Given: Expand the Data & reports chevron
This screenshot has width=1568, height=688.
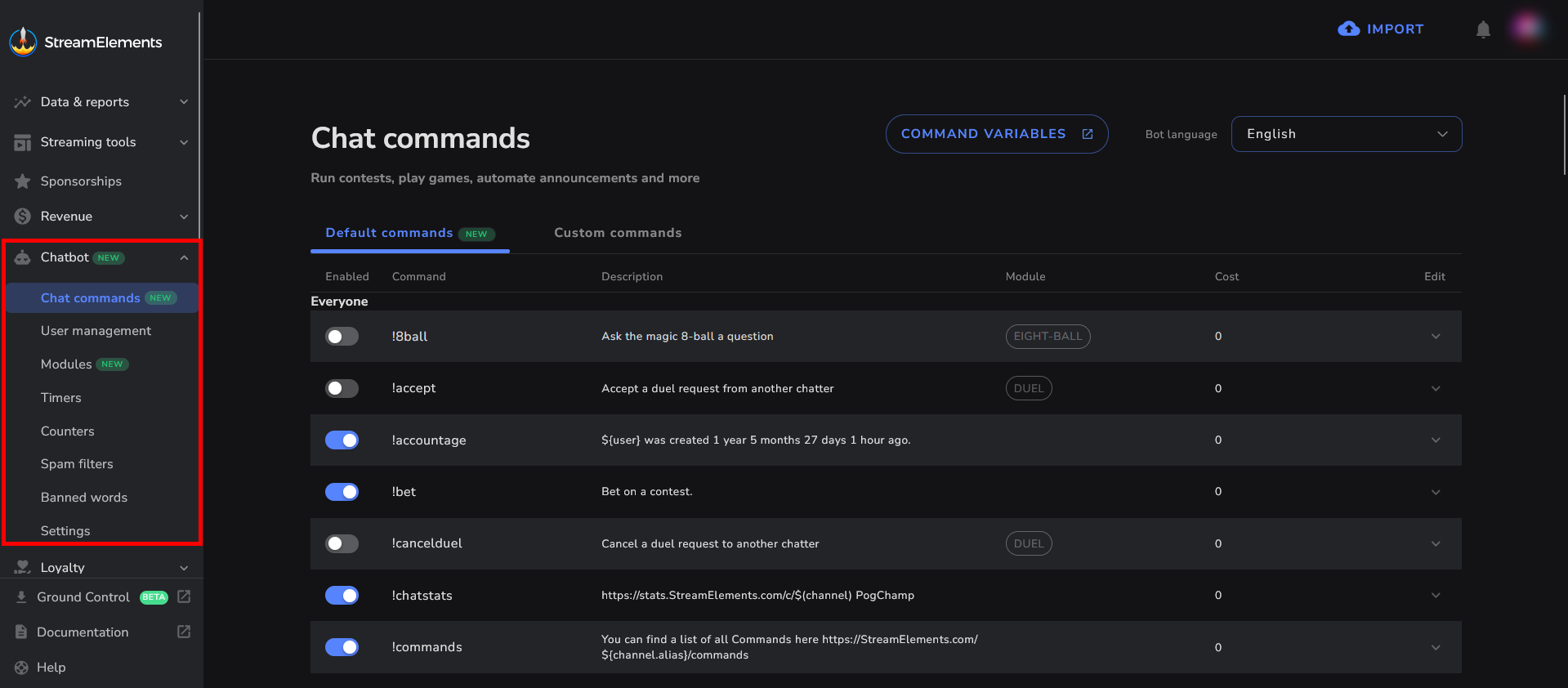Looking at the screenshot, I should 184,102.
